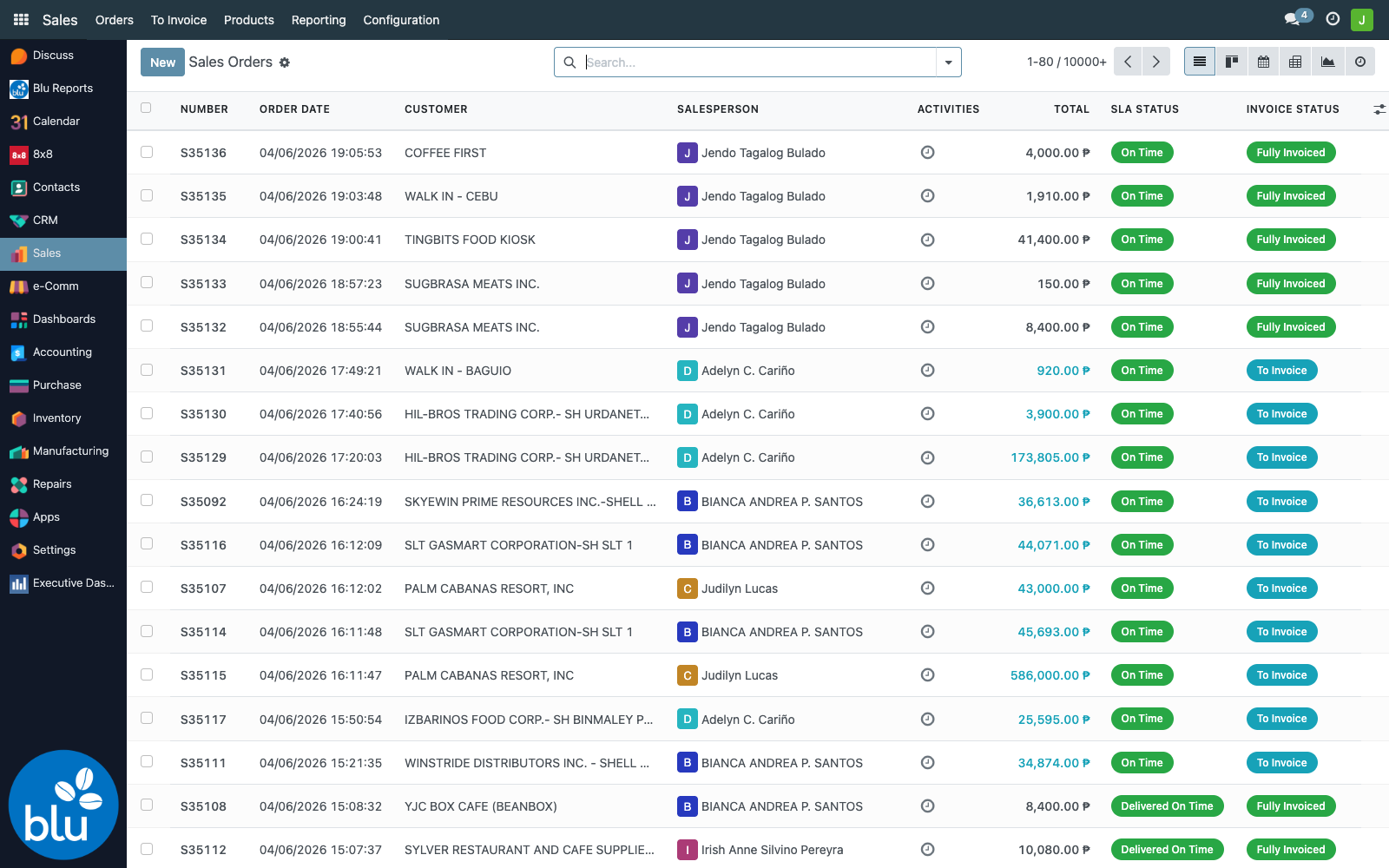
Task: Tick checkbox for order S35134
Action: (x=147, y=239)
